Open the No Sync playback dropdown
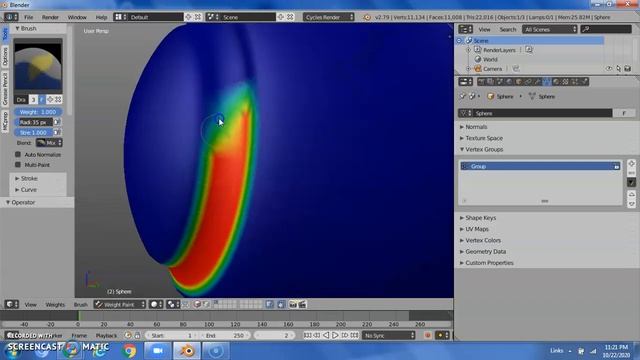This screenshot has width=640, height=360. pyautogui.click(x=389, y=336)
